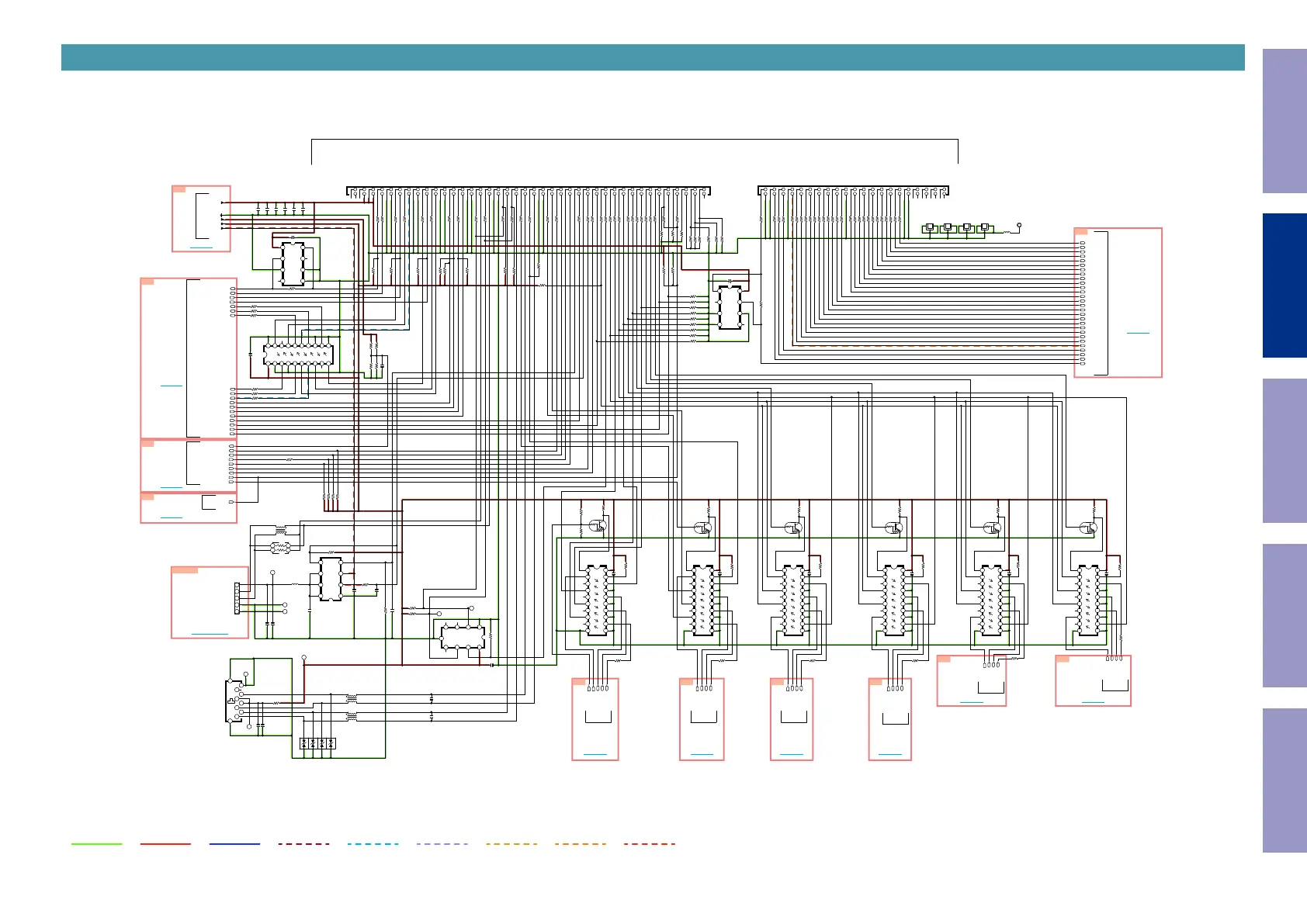Open the dark blue side tab
1307x924 pixels.
point(1284,286)
